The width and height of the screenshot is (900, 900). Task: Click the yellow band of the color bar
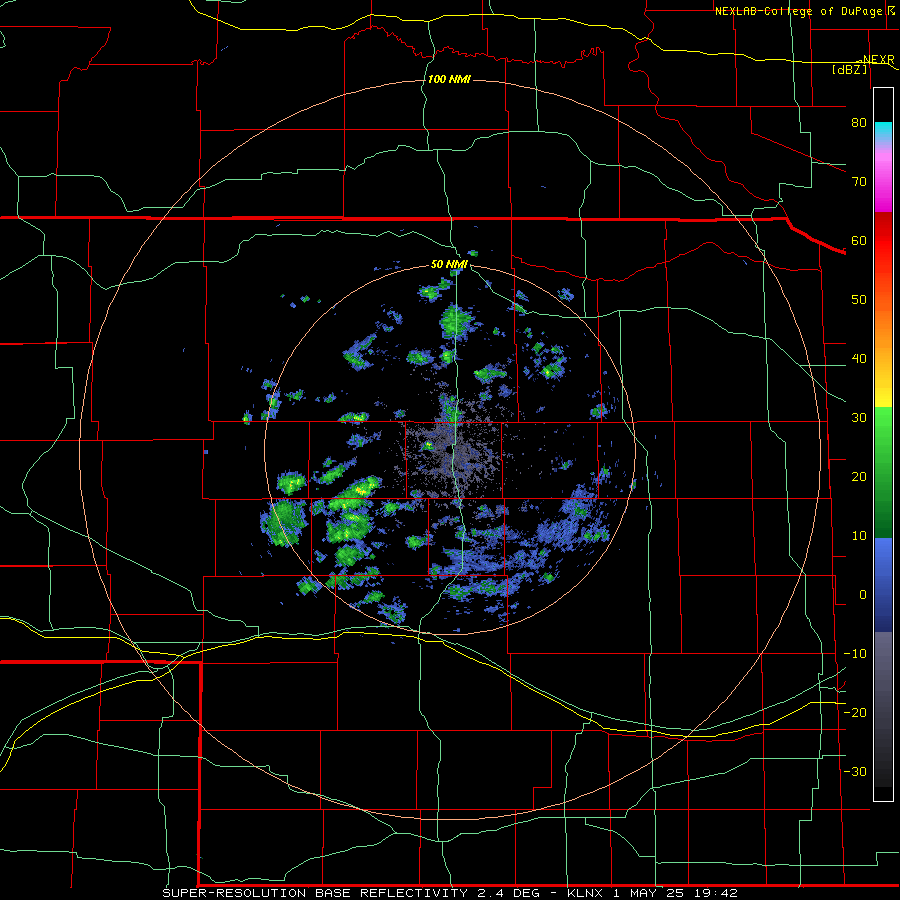pos(883,393)
